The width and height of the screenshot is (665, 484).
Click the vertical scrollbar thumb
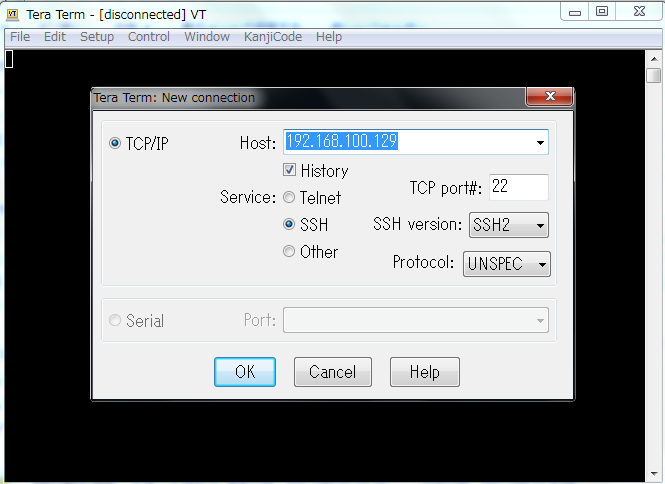click(x=654, y=76)
